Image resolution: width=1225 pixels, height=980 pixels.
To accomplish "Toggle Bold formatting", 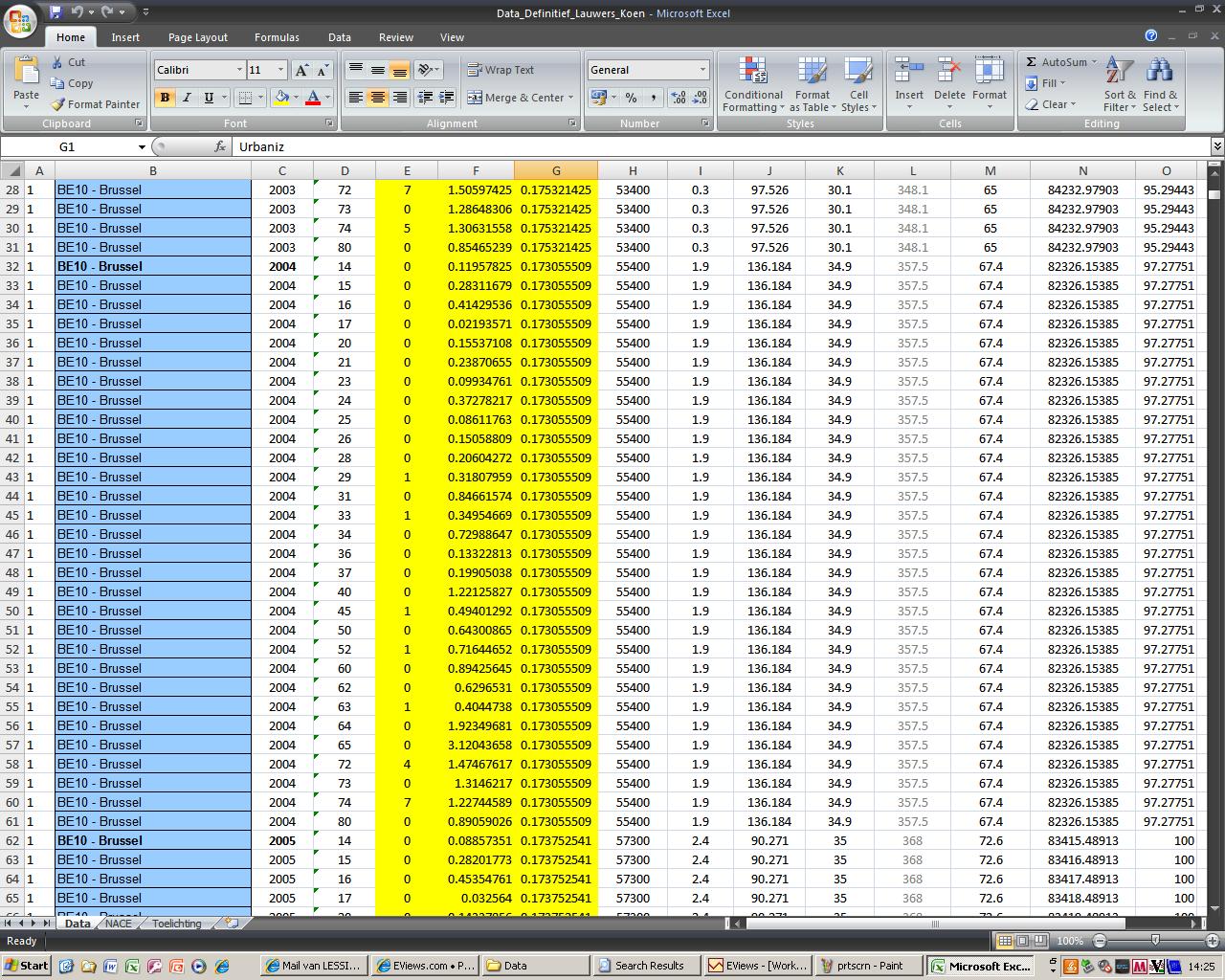I will (165, 98).
